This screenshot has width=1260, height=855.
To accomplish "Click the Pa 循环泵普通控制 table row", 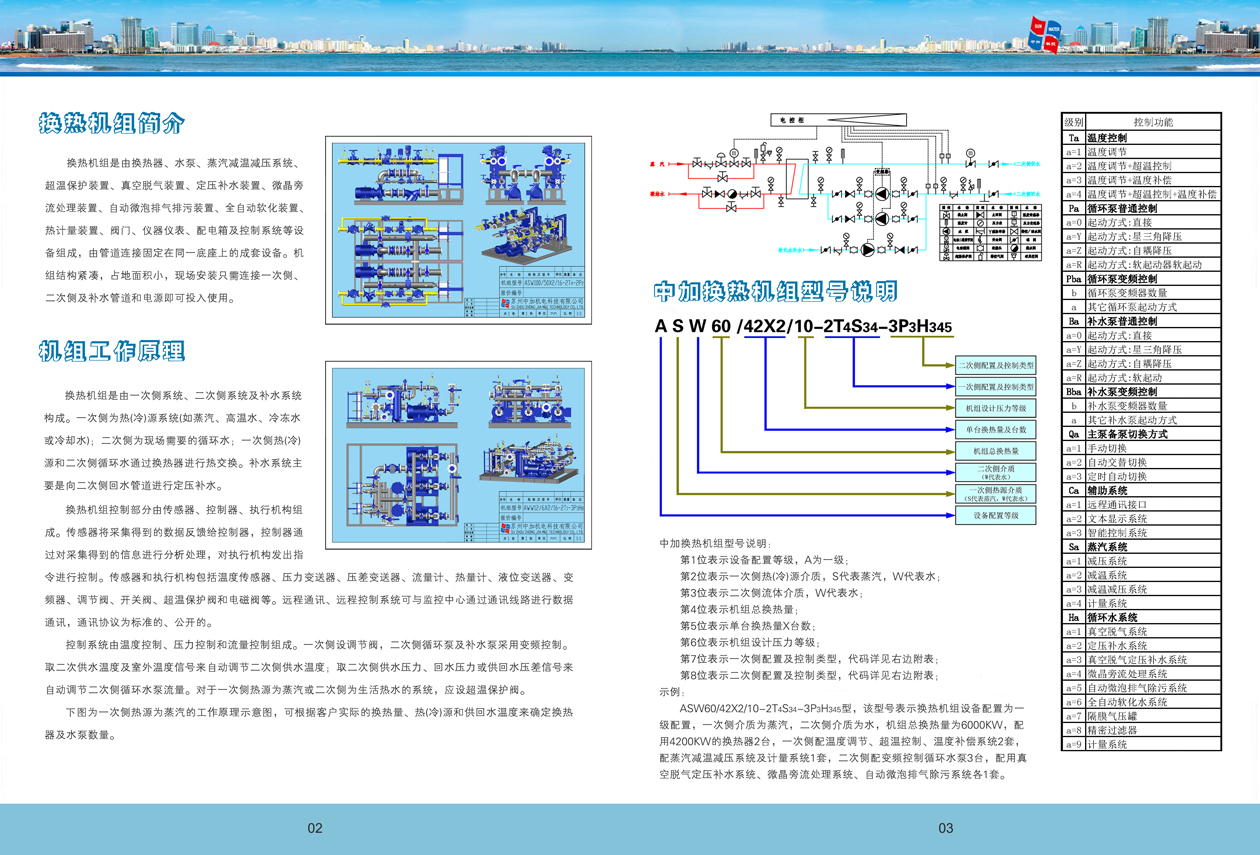I will (1141, 208).
